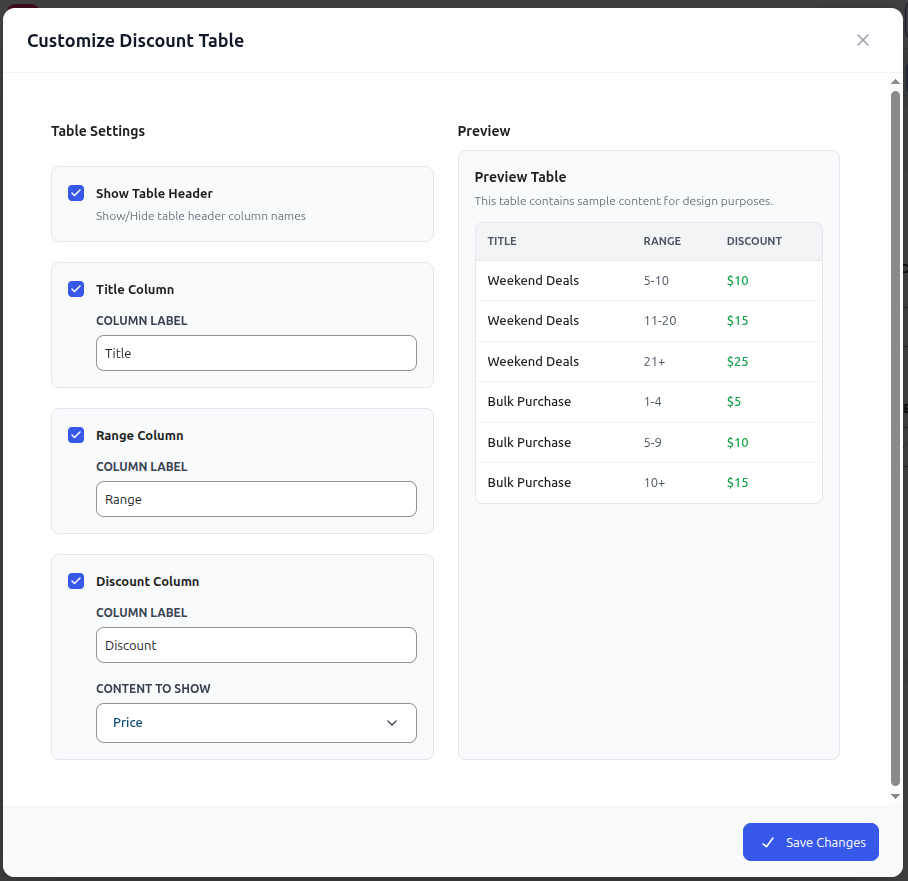Toggle the Discount Column checkbox
Image resolution: width=908 pixels, height=881 pixels.
[x=76, y=581]
